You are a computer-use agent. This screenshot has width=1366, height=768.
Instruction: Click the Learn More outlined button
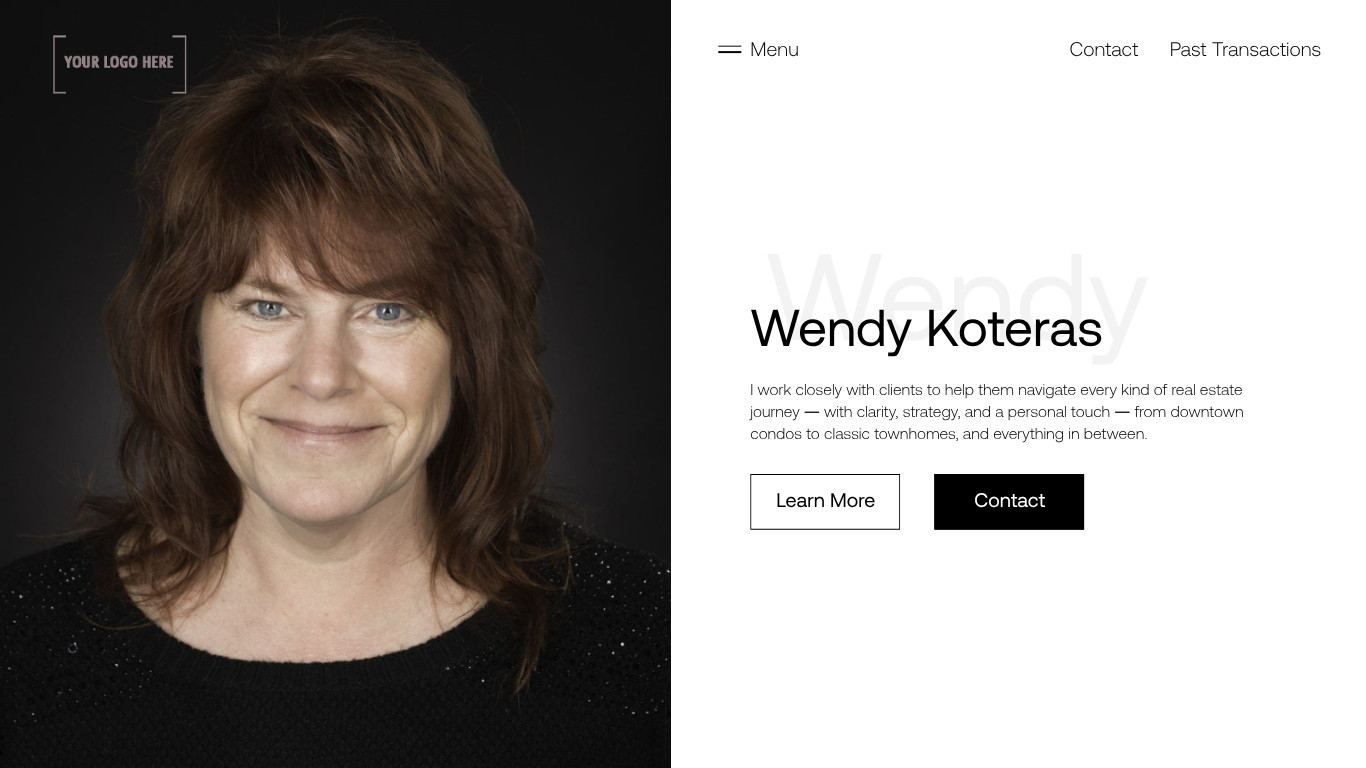point(825,501)
